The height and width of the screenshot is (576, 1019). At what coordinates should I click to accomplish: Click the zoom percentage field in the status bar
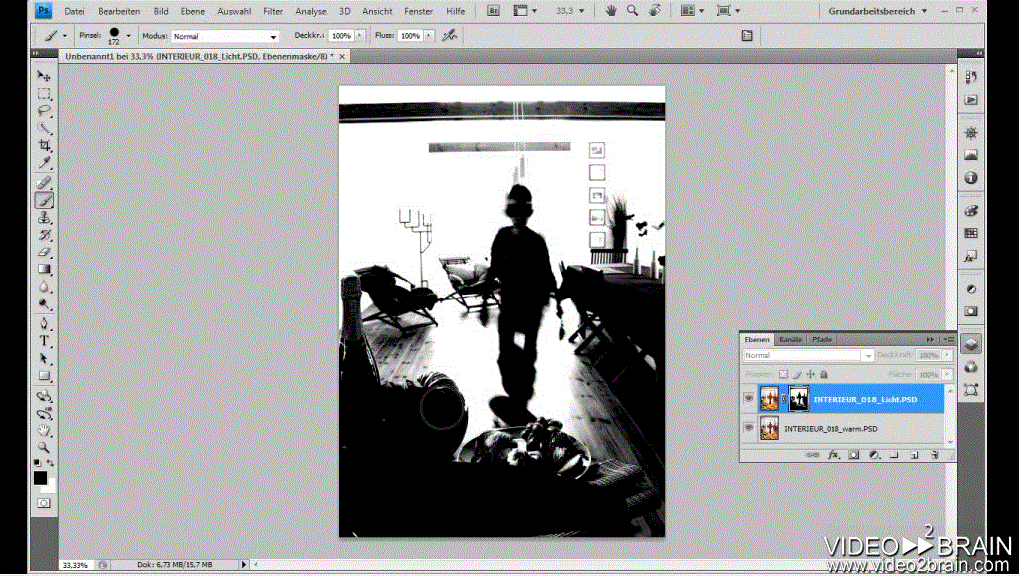click(x=75, y=565)
